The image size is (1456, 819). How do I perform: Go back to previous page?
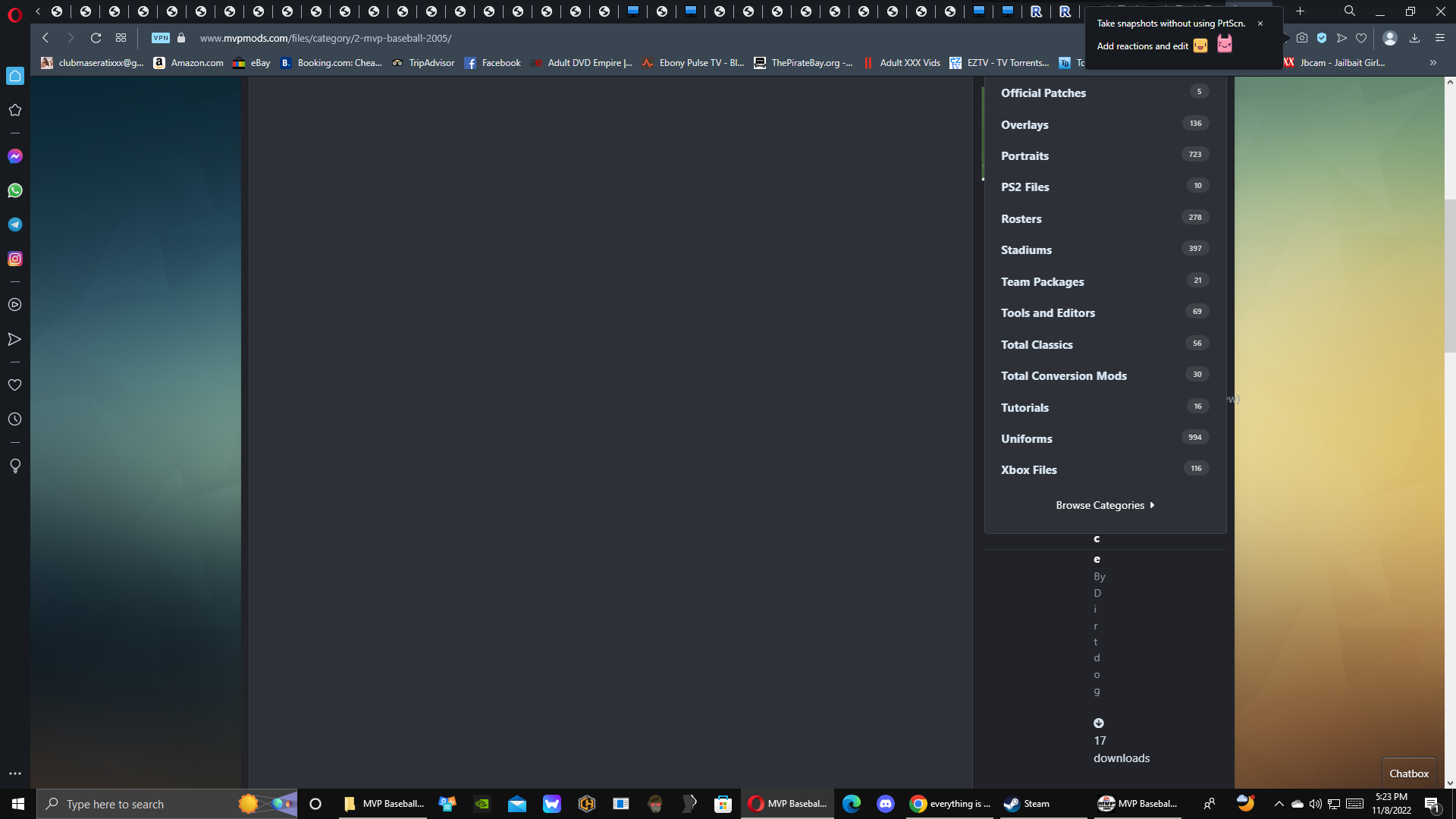point(45,38)
